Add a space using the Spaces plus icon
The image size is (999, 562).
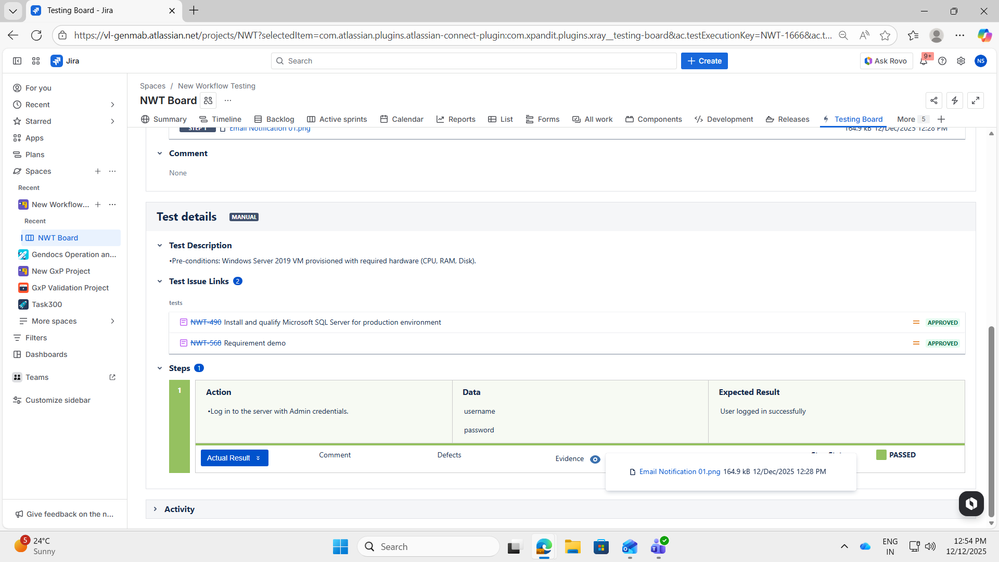(x=97, y=171)
